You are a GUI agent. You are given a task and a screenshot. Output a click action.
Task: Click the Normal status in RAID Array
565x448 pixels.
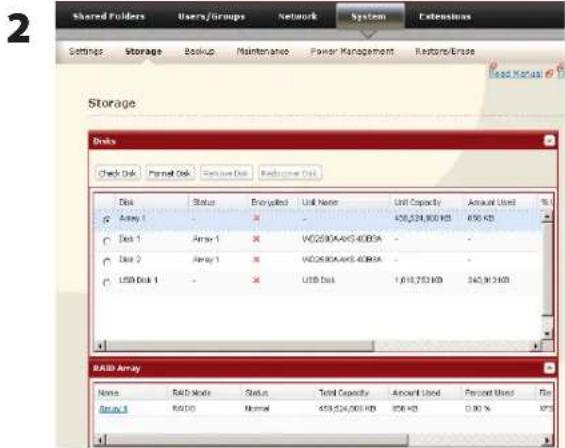point(257,409)
